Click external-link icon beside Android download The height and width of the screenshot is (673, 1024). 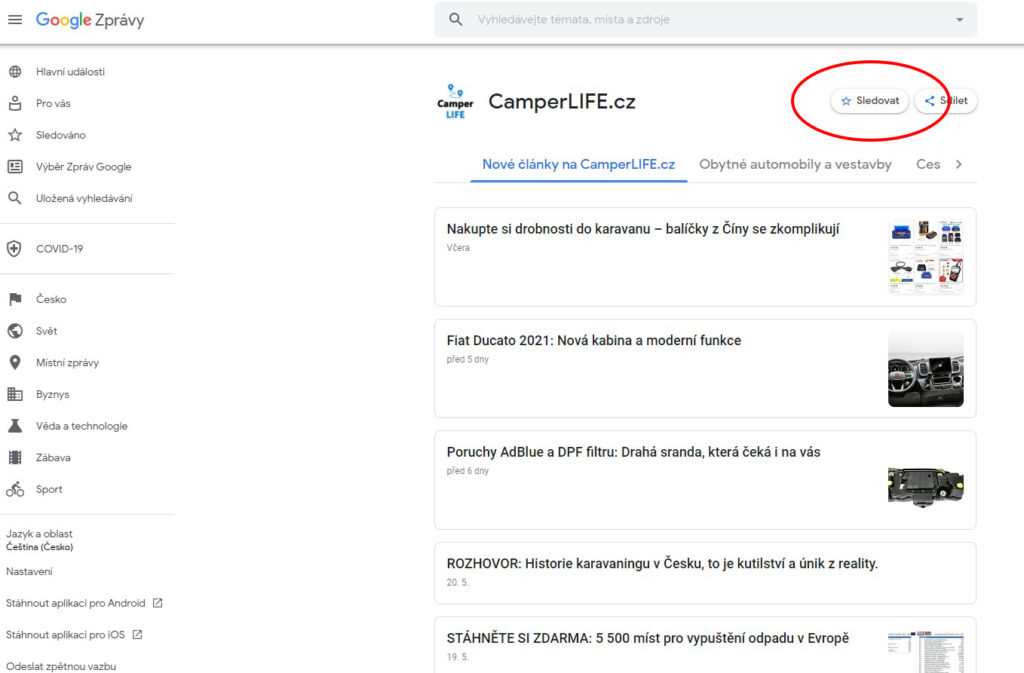click(x=157, y=603)
